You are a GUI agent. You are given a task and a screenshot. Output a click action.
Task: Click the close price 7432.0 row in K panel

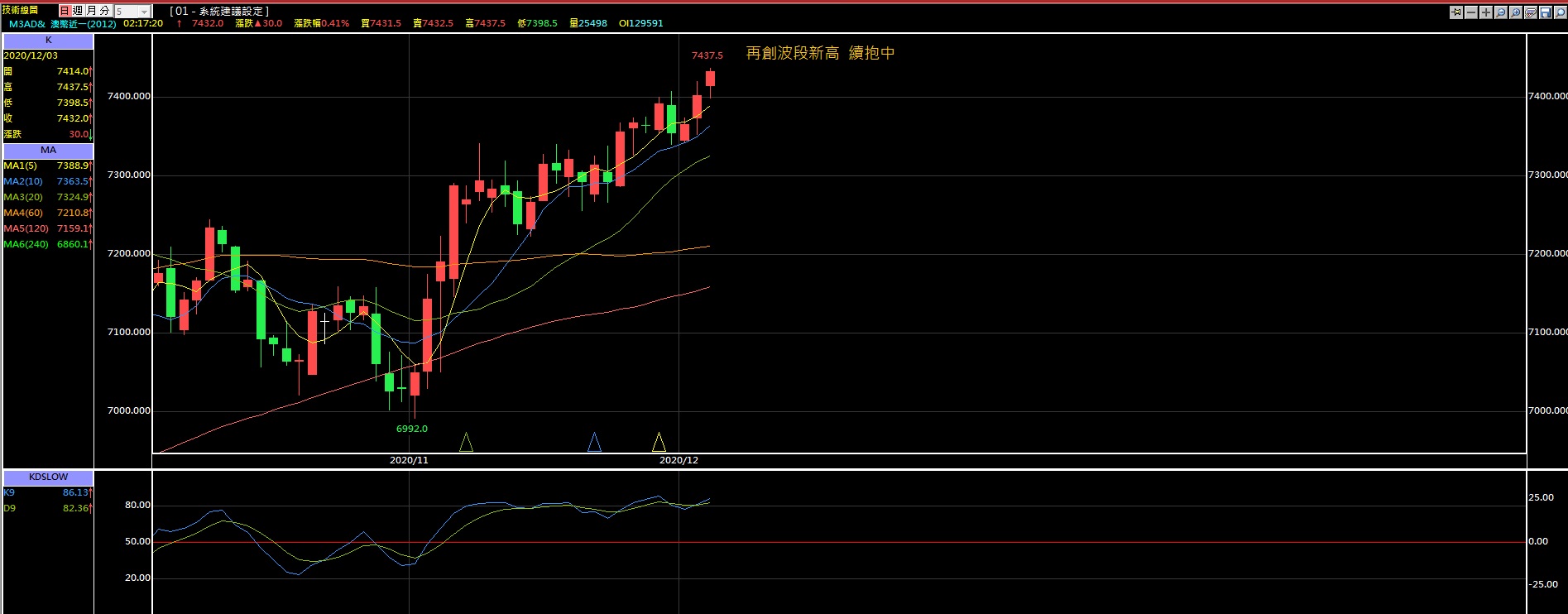pyautogui.click(x=48, y=118)
